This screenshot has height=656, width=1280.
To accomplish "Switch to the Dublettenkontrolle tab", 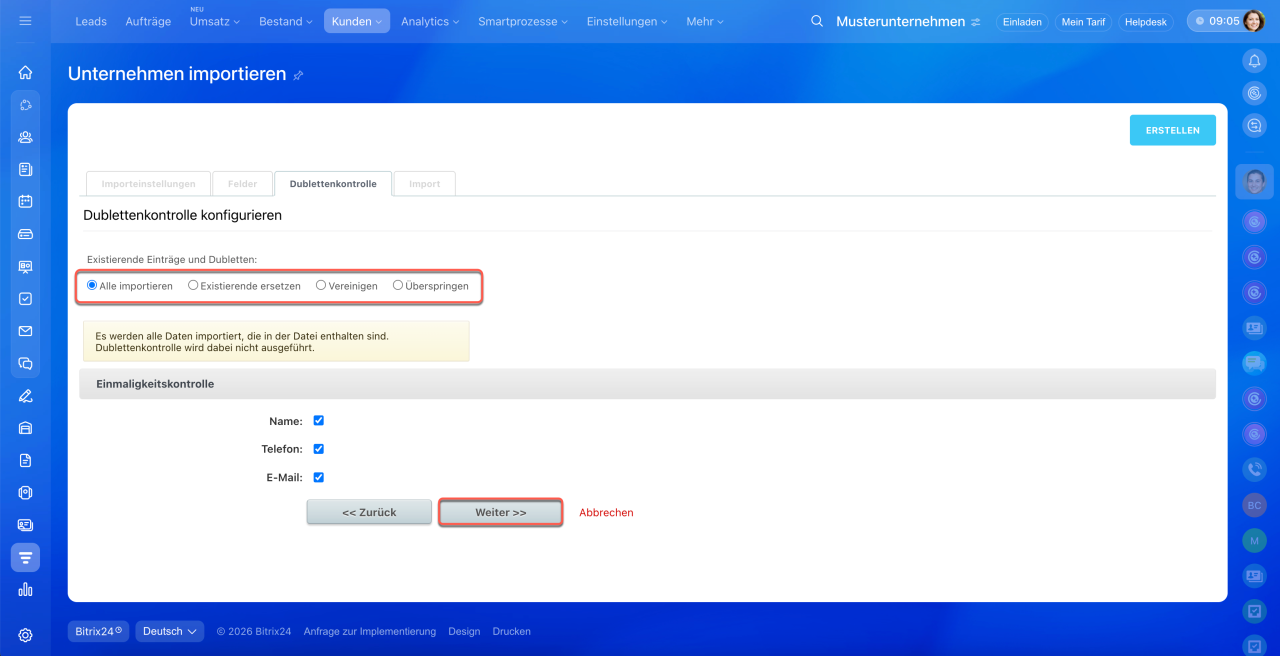I will pyautogui.click(x=333, y=184).
